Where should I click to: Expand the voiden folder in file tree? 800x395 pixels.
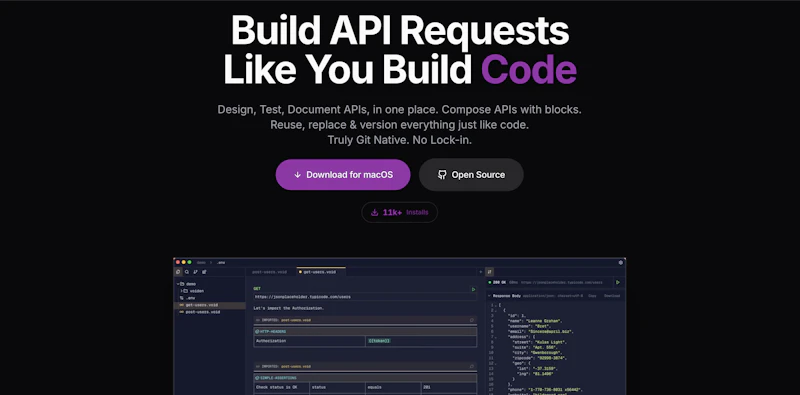point(181,291)
